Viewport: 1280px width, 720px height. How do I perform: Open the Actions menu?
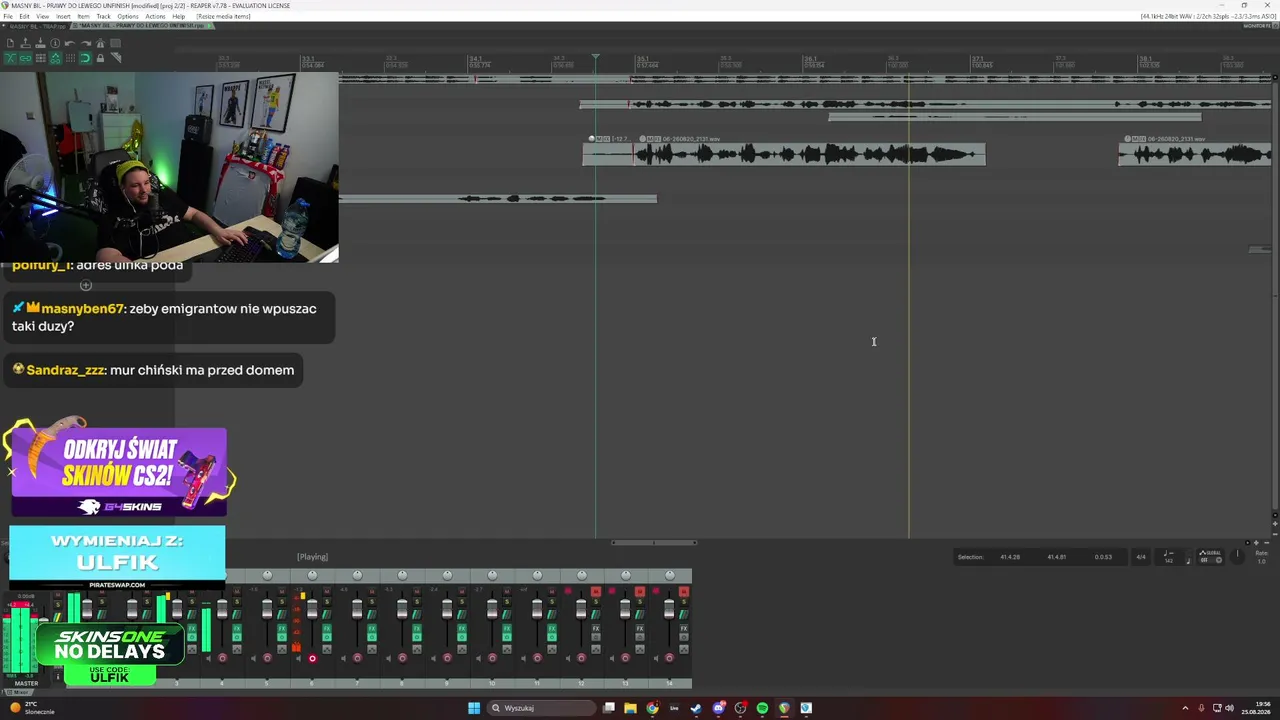click(x=155, y=16)
